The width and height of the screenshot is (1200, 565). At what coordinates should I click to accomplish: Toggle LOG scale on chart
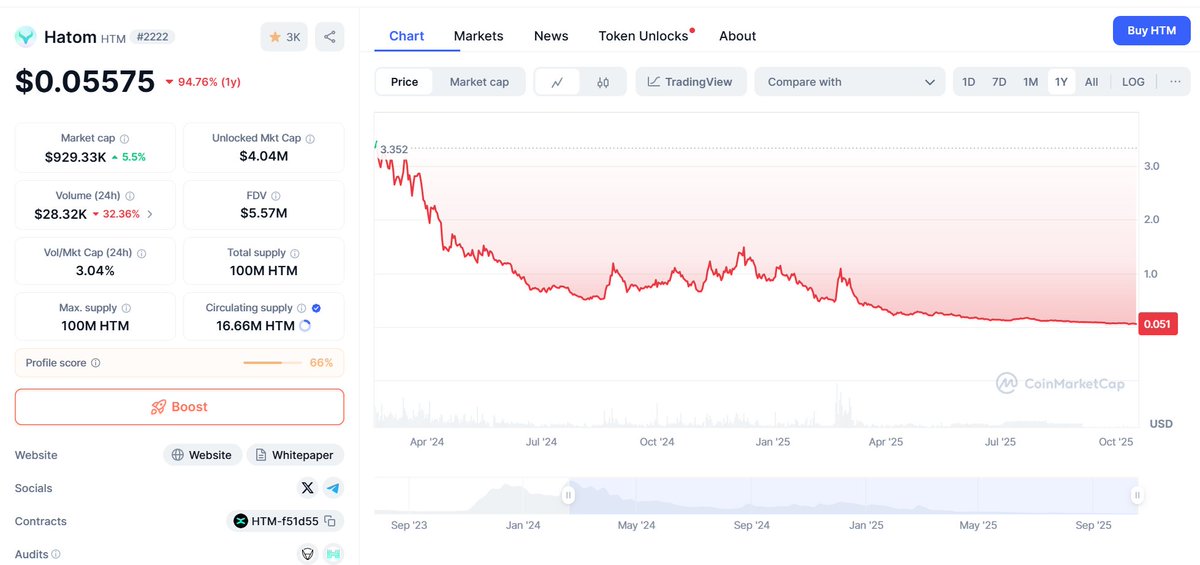click(x=1133, y=82)
